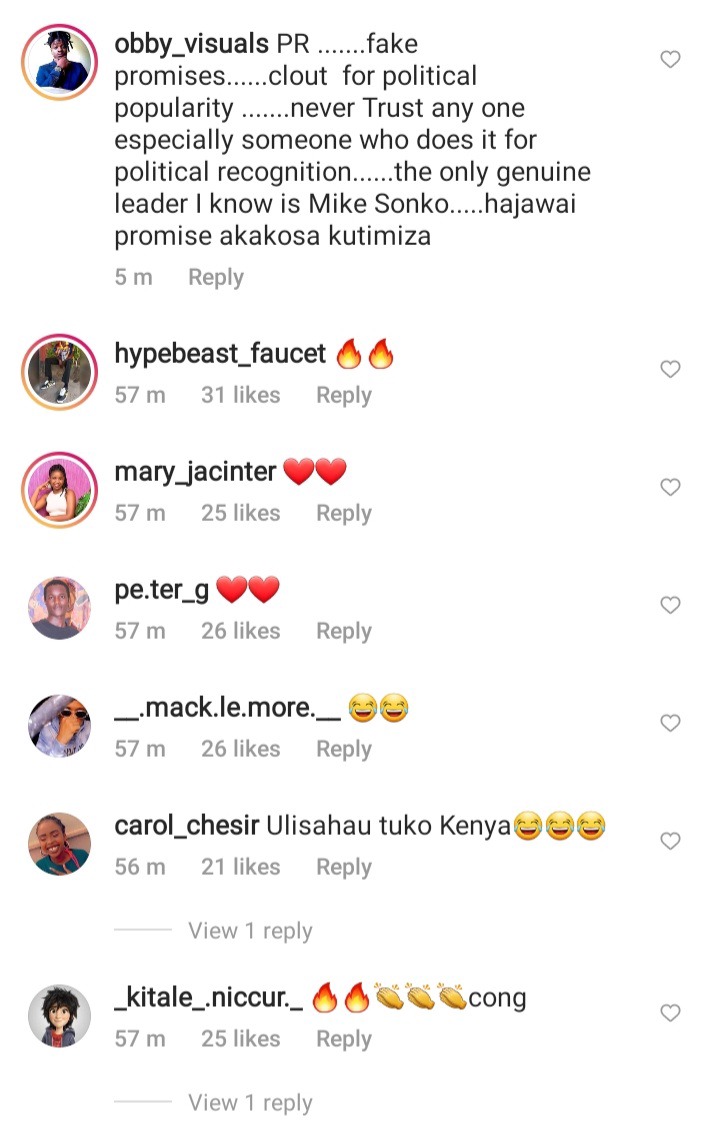
Task: Show the 26 likes on pe.ter_g's comment
Action: (241, 631)
